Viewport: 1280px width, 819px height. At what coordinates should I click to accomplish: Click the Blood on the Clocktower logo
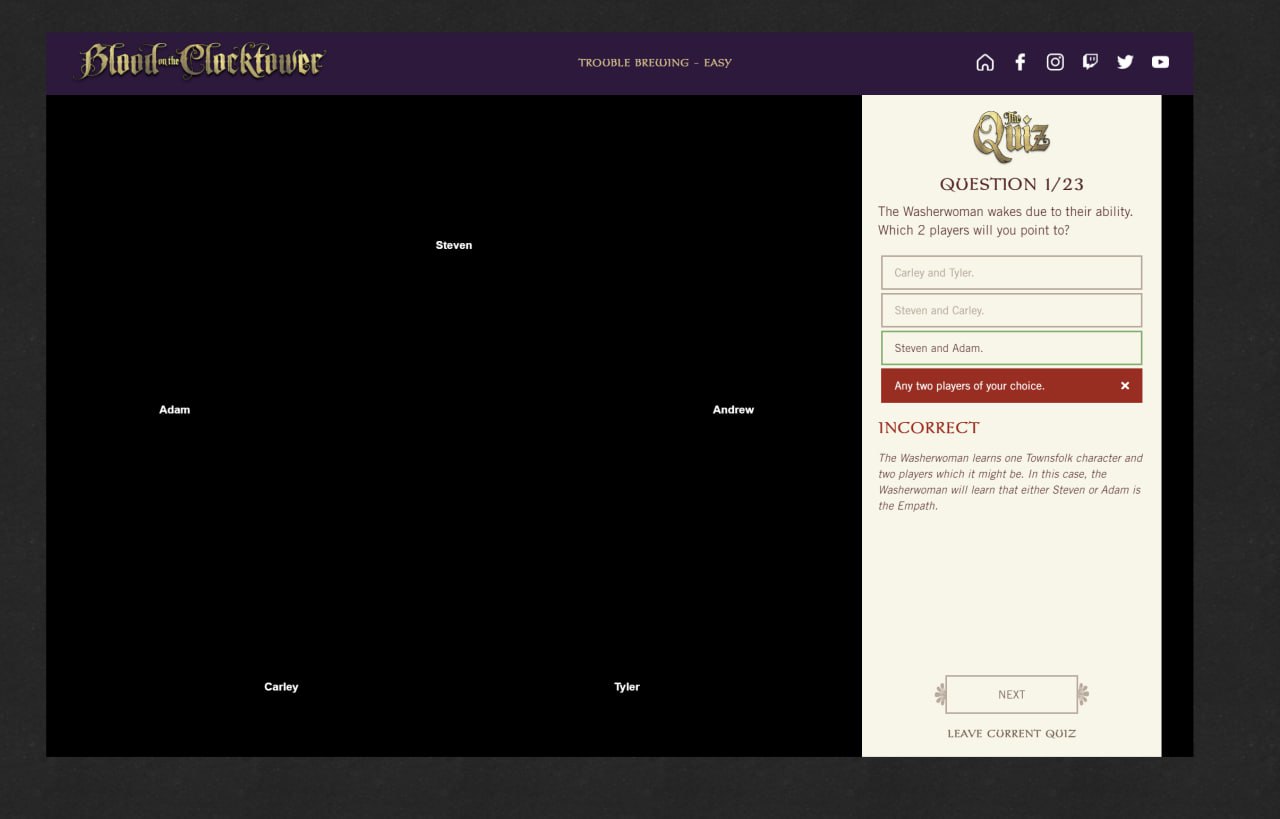[202, 62]
